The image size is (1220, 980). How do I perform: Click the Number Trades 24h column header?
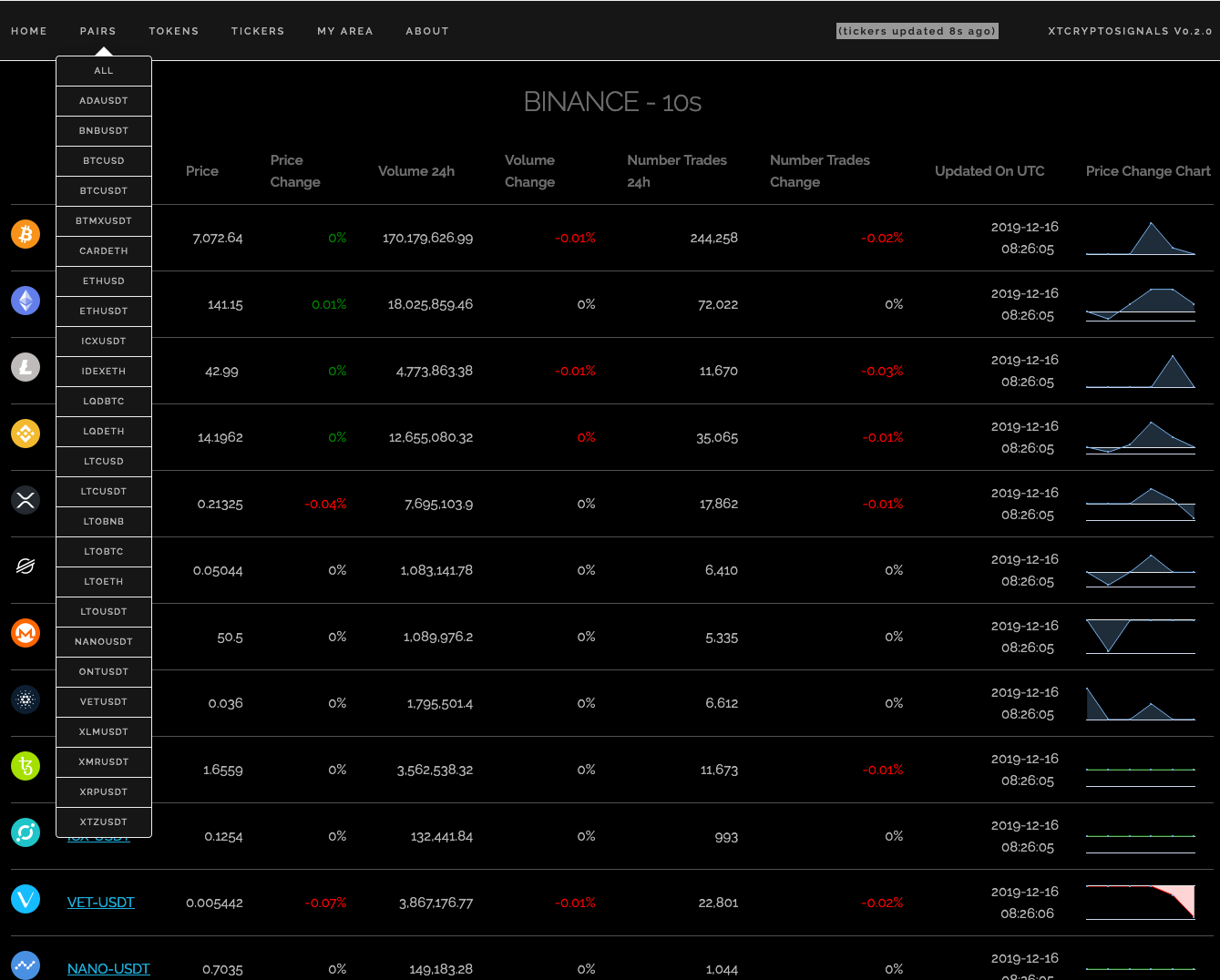pos(677,171)
